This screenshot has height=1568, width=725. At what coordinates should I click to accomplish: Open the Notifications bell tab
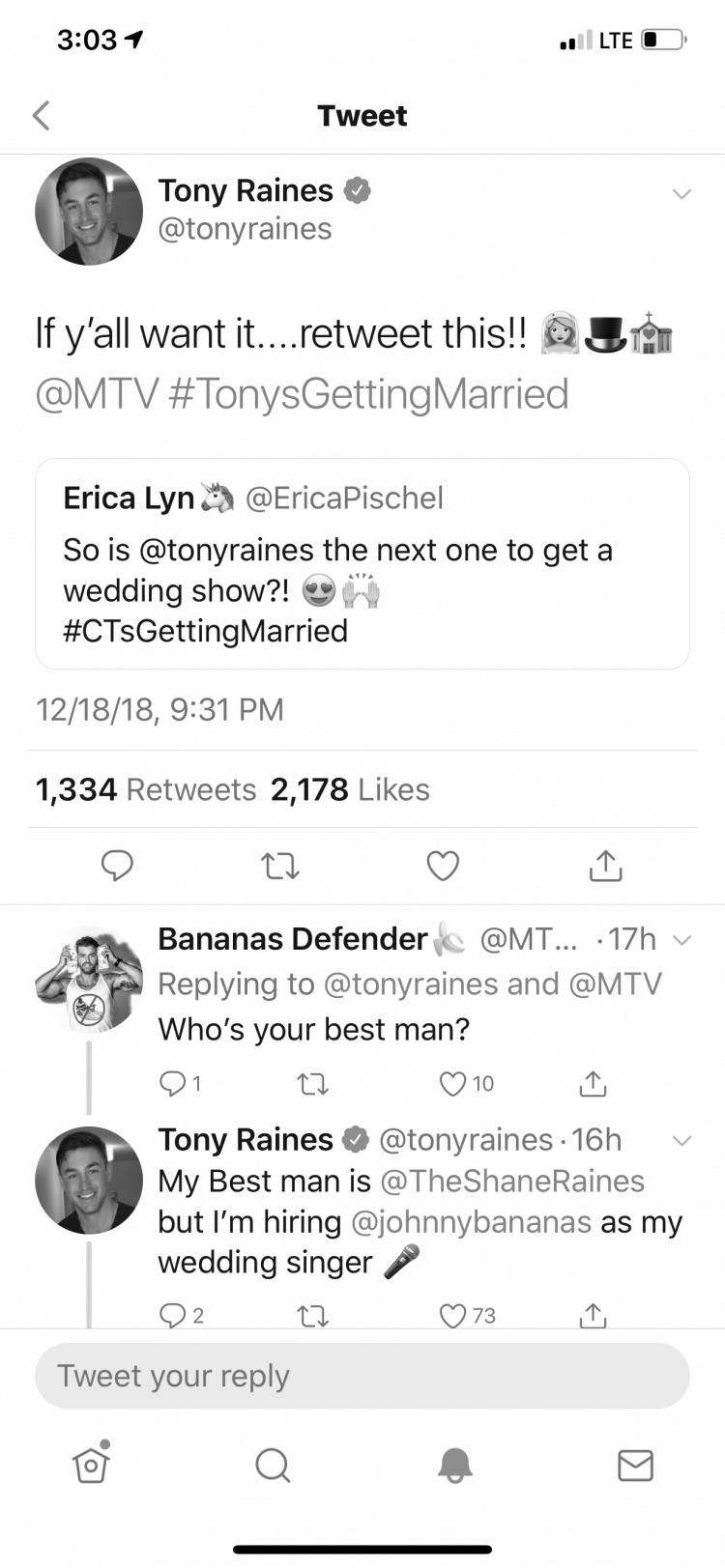point(454,1465)
